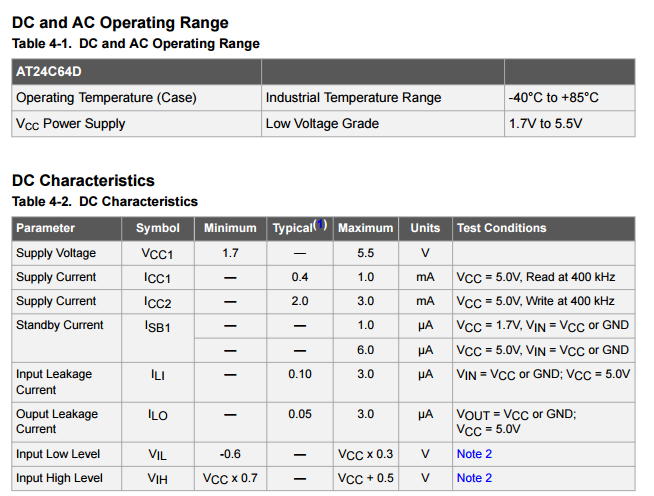Click the Parameter column header

[x=46, y=228]
